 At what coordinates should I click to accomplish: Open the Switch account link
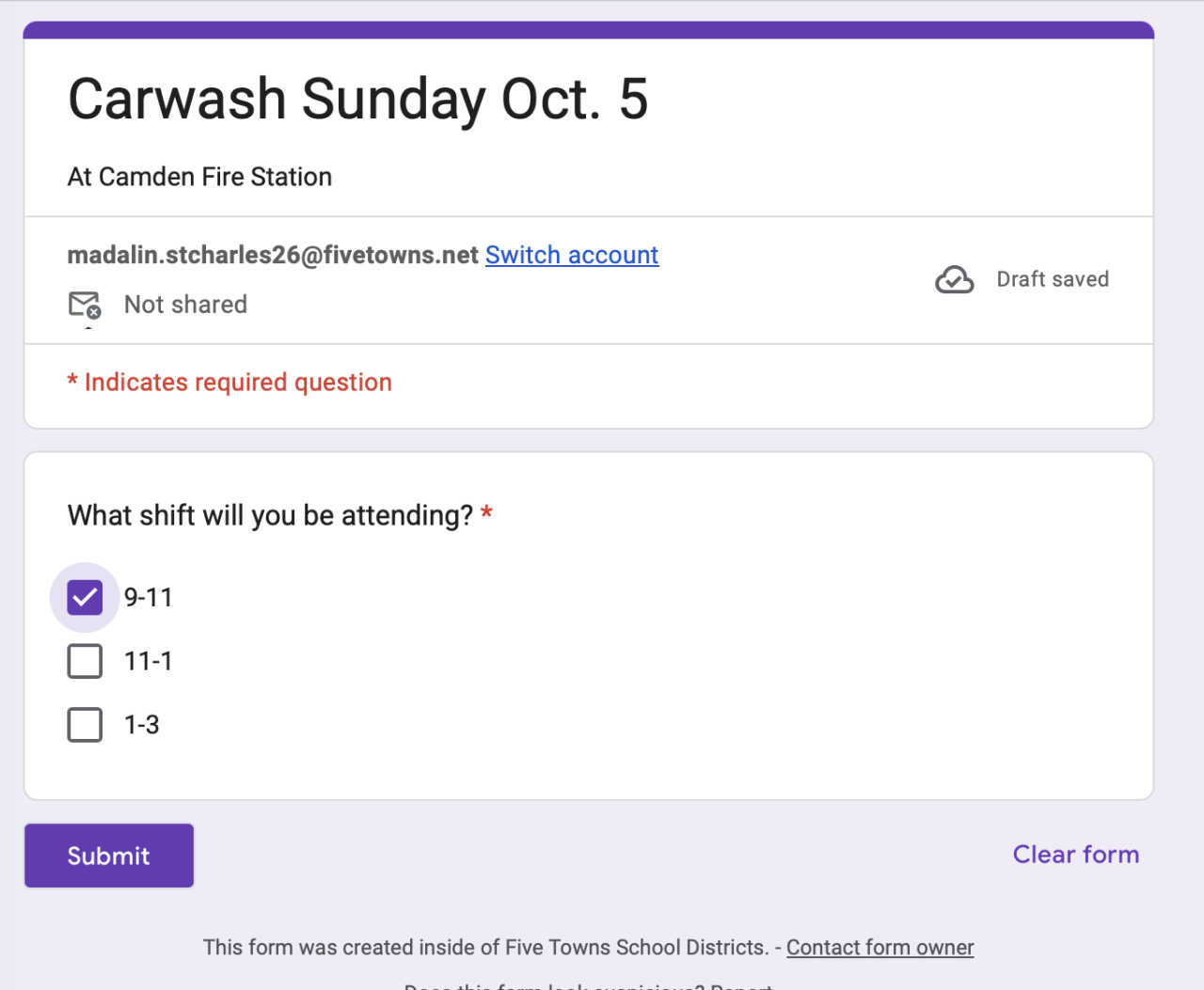pos(571,255)
